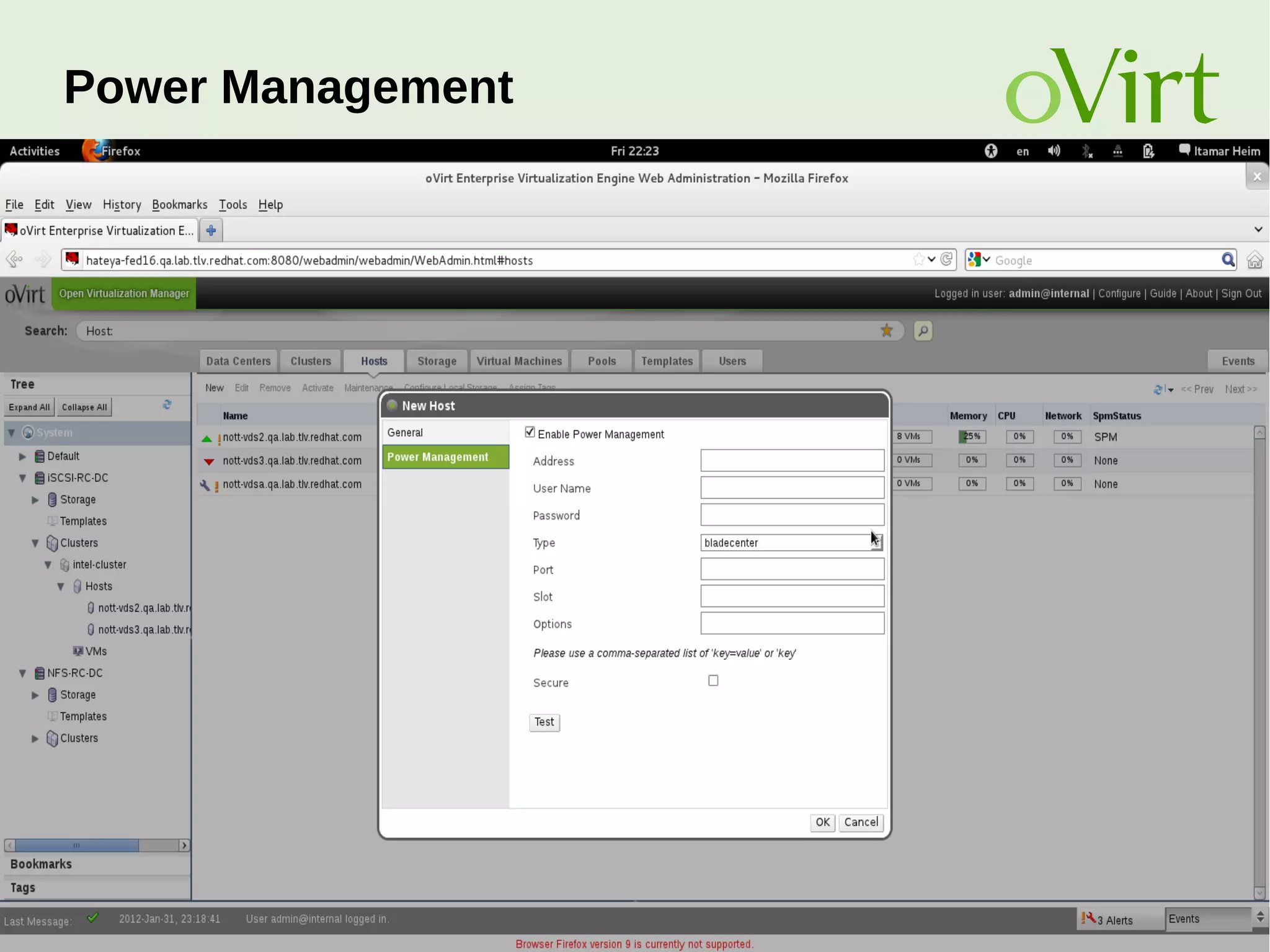1270x952 pixels.
Task: Click the Configure link
Action: click(x=1119, y=293)
